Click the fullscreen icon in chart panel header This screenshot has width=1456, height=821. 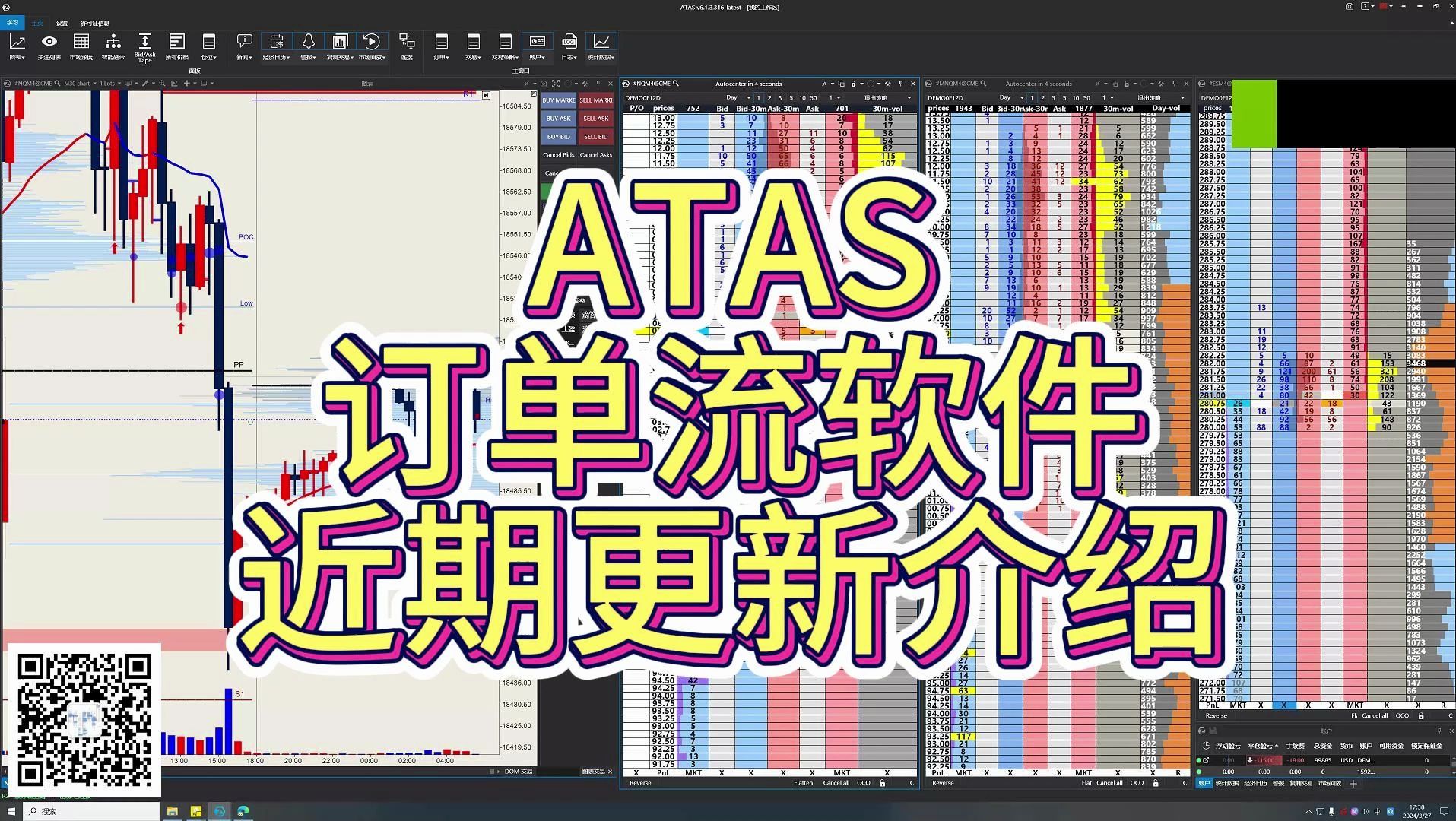[556, 84]
